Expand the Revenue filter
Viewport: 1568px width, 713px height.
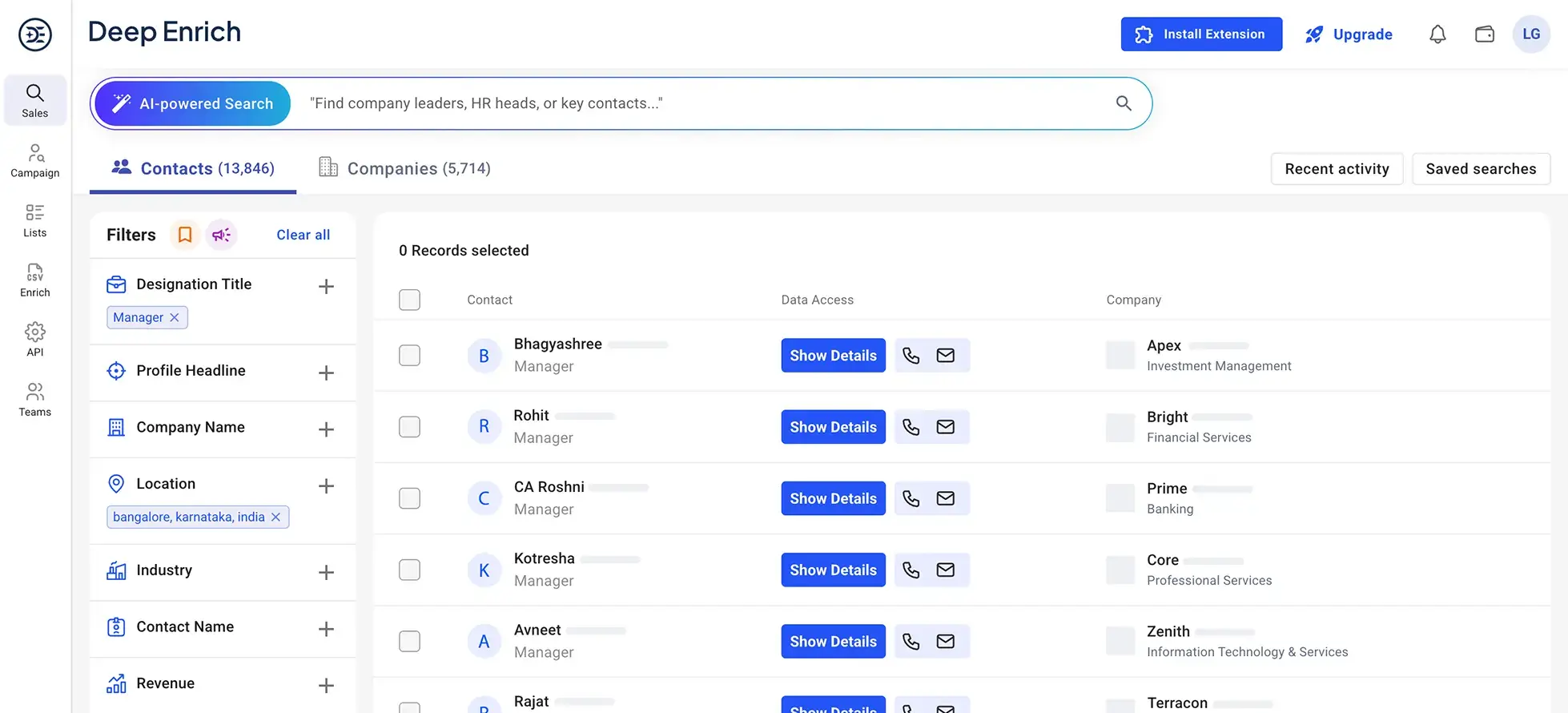326,685
